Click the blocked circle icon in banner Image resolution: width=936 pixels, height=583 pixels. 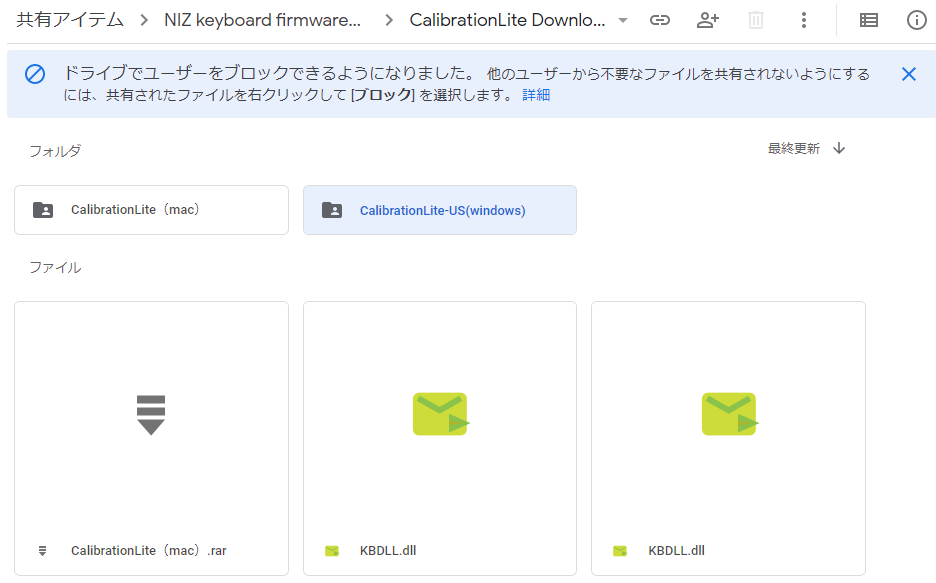(x=35, y=75)
